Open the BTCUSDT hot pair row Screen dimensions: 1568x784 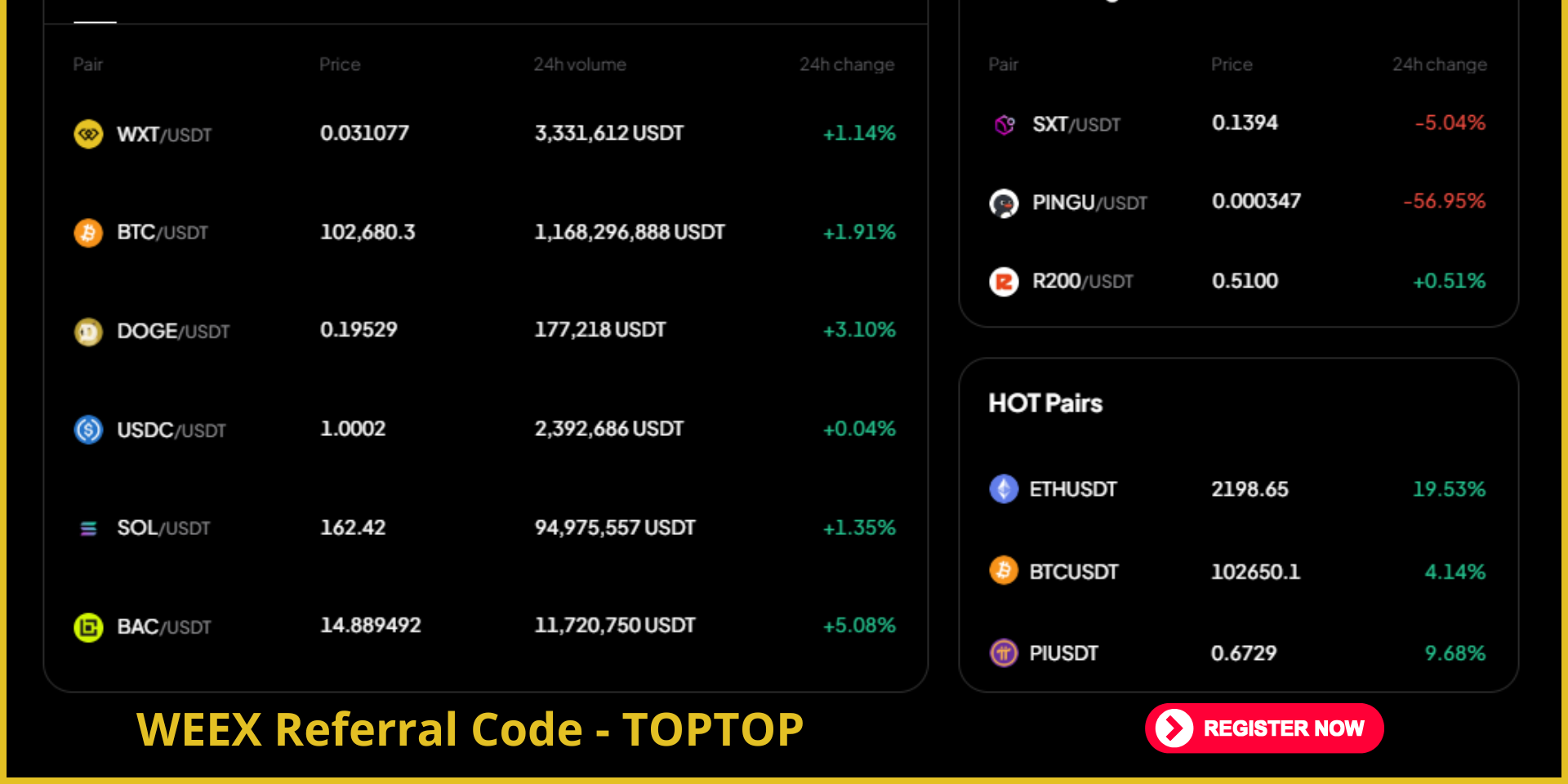pyautogui.click(x=1073, y=572)
